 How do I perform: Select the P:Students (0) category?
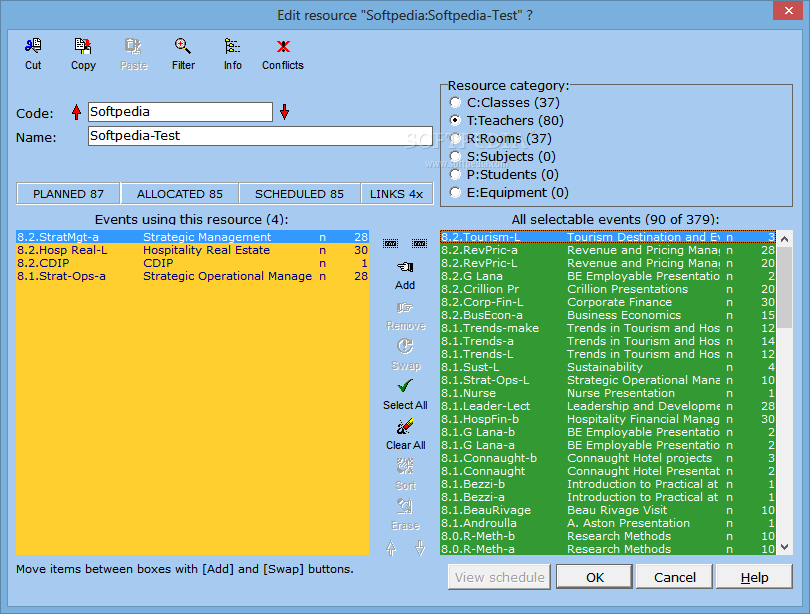(x=455, y=175)
